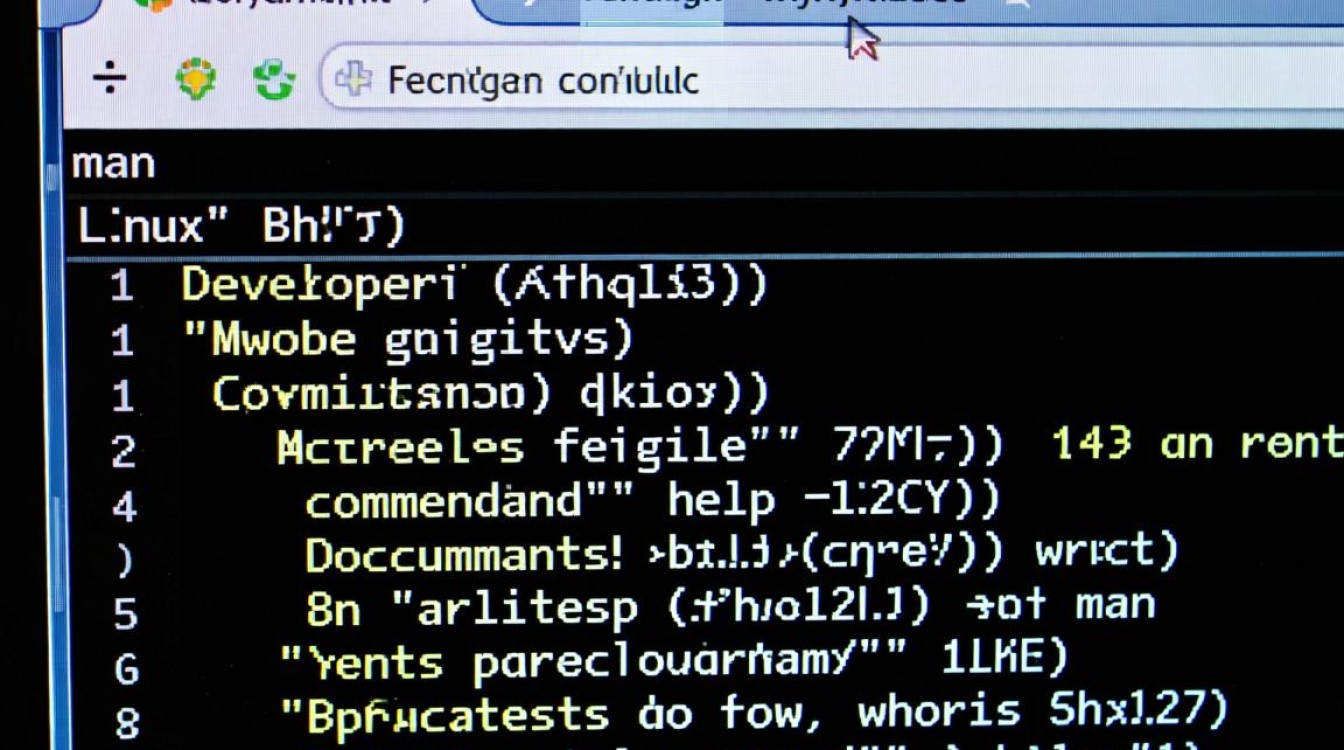The image size is (1344, 750).
Task: Click the bookmark icon inside the address bar
Action: point(354,78)
